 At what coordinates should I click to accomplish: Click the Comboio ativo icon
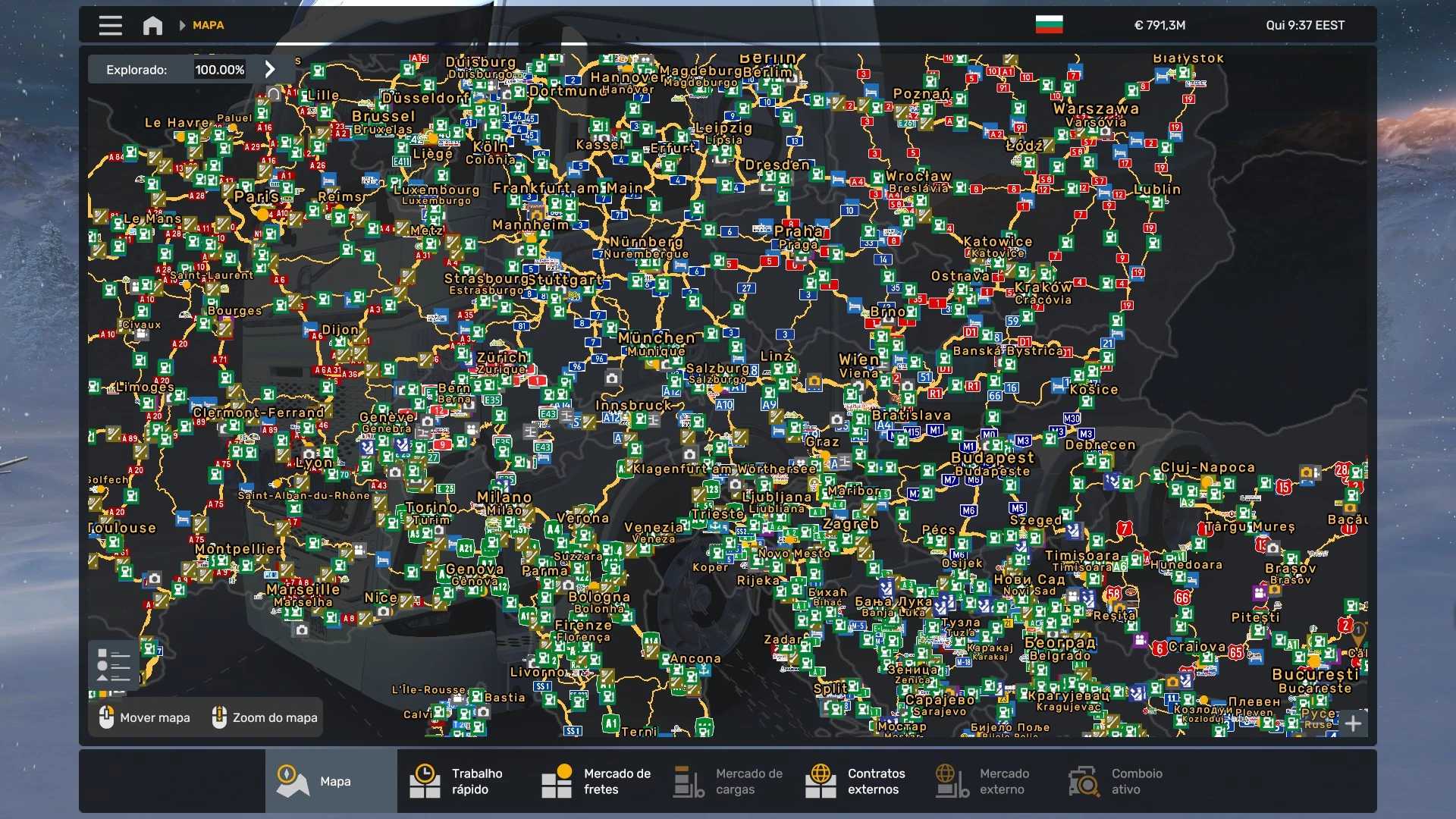1084,781
